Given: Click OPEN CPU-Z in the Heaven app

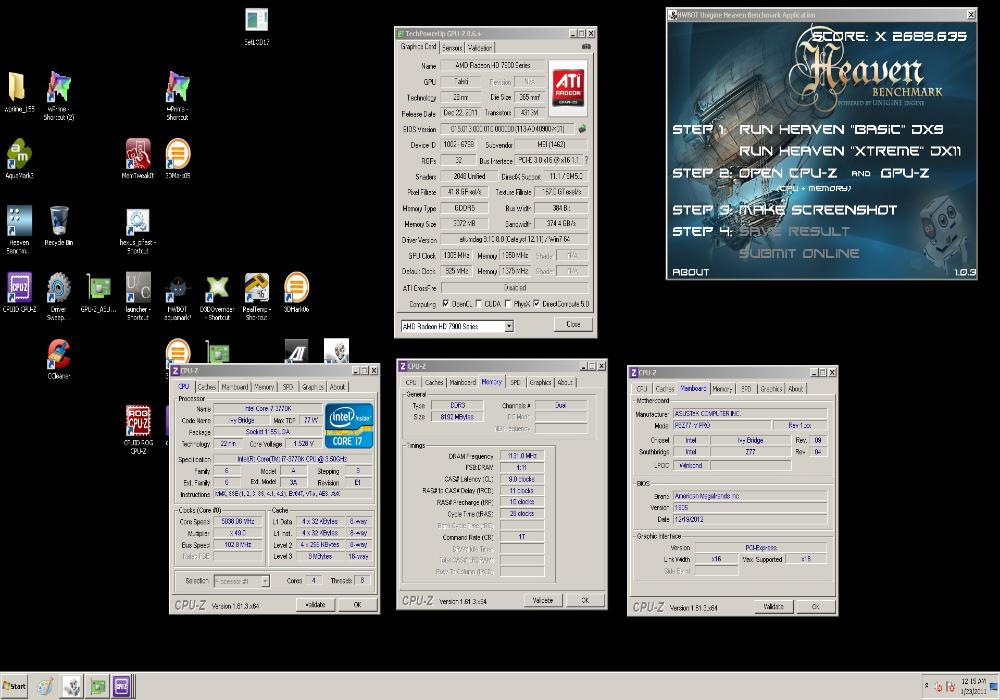Looking at the screenshot, I should (788, 173).
